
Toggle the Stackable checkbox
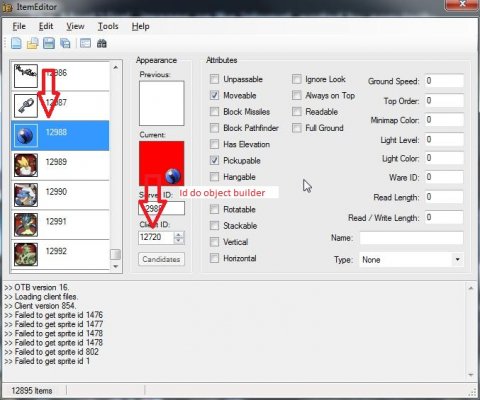point(214,226)
